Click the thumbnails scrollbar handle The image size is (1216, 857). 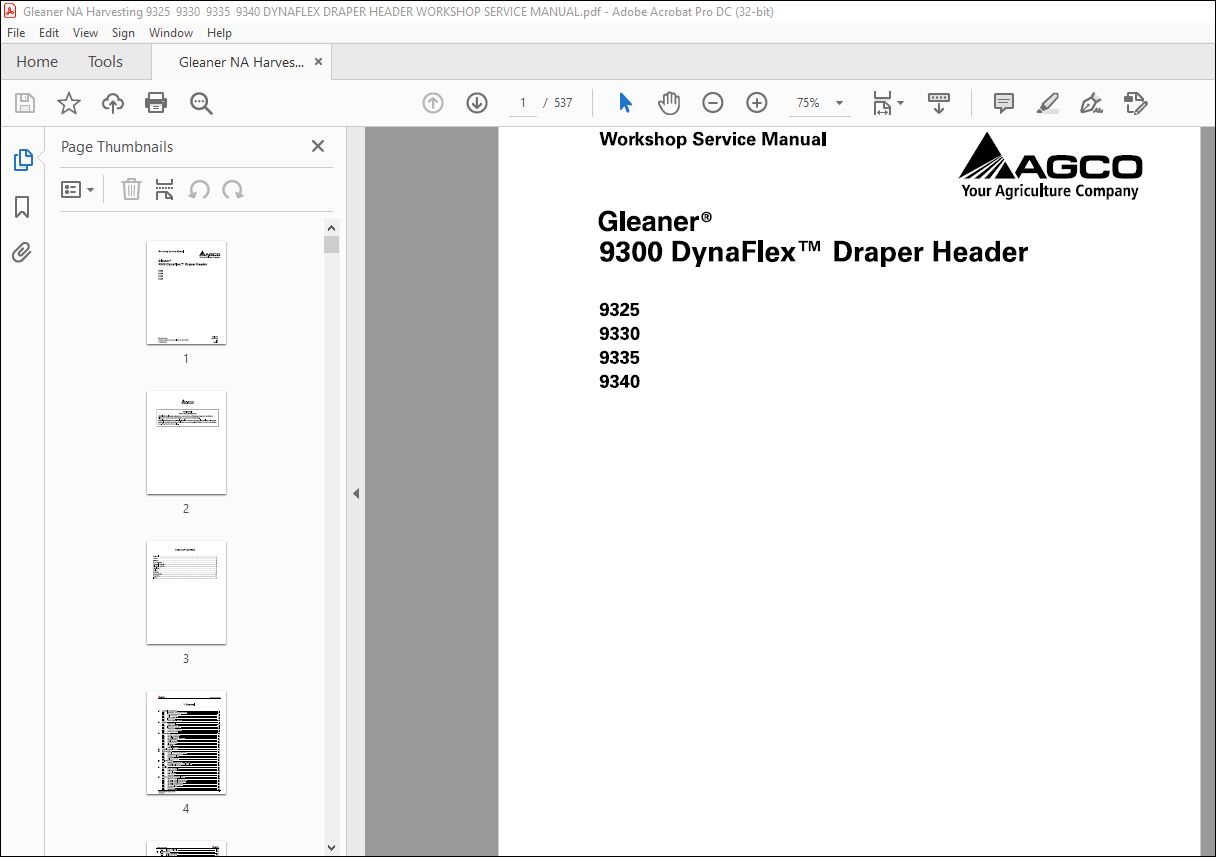(332, 245)
